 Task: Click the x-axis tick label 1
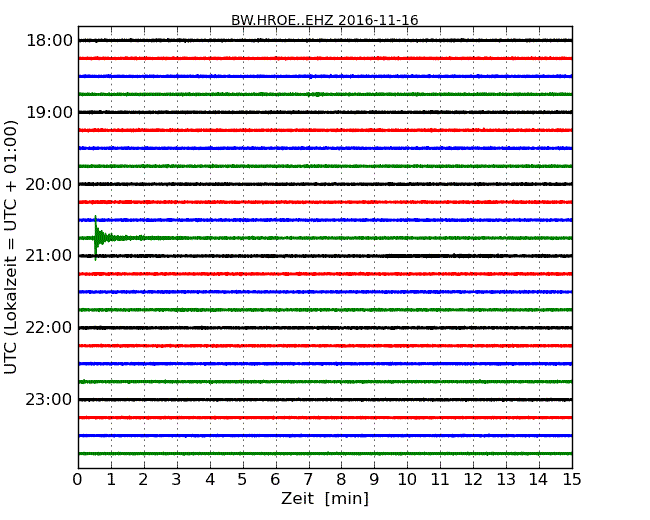(x=111, y=480)
